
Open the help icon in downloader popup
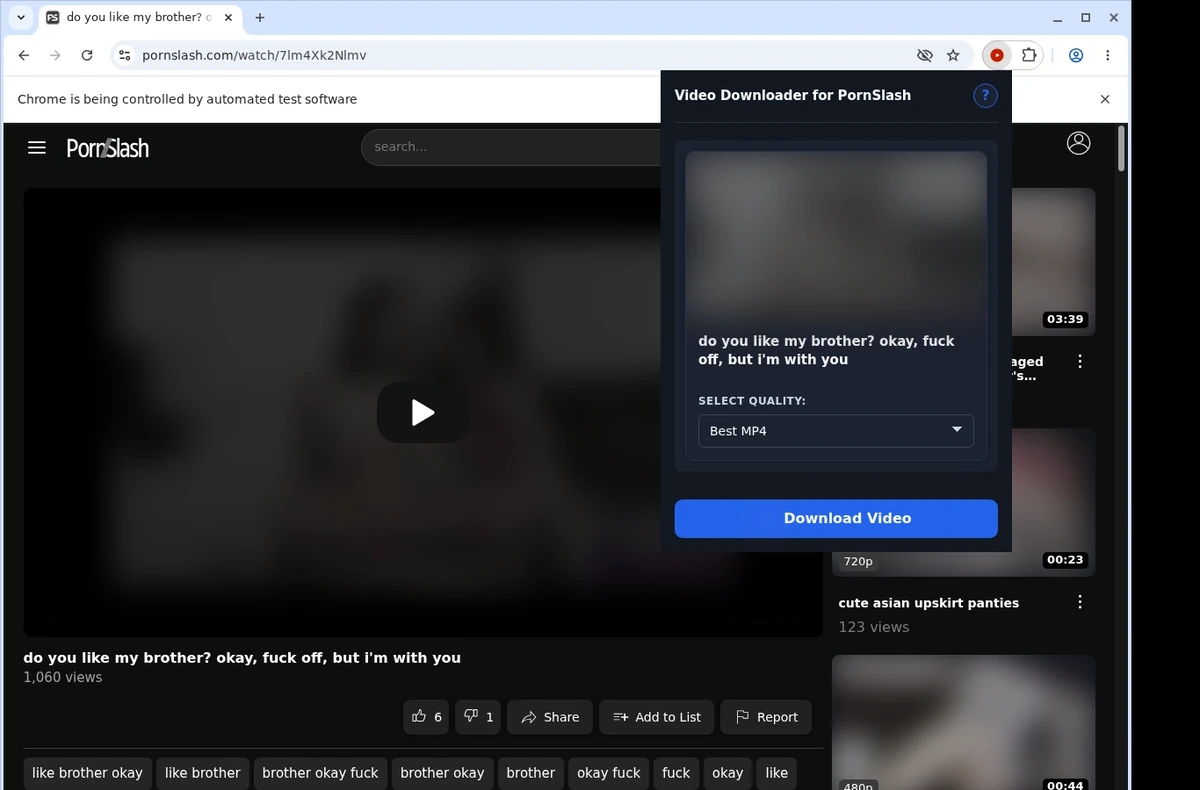click(x=985, y=96)
